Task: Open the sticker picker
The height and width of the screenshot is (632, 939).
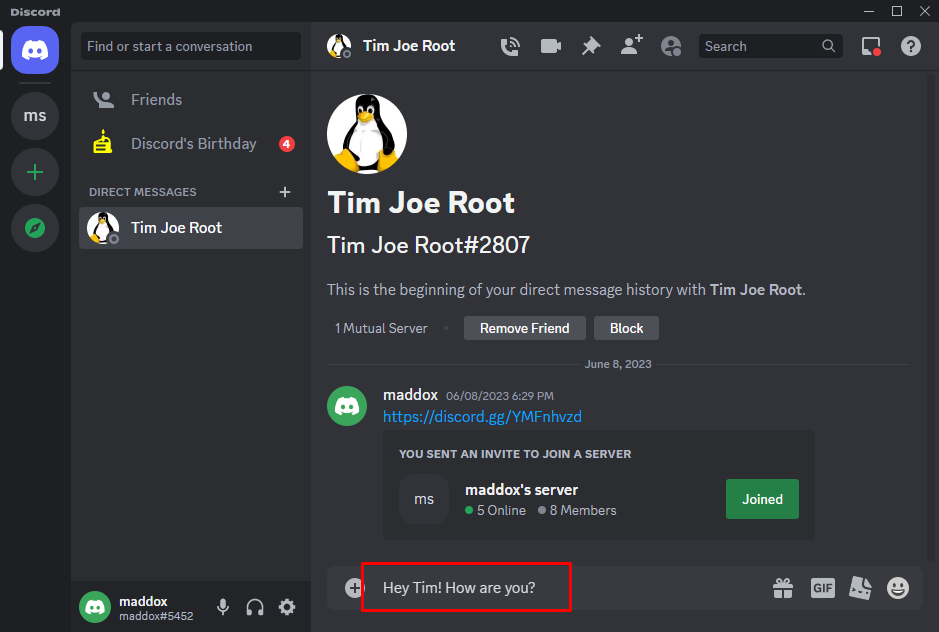Action: pos(861,588)
